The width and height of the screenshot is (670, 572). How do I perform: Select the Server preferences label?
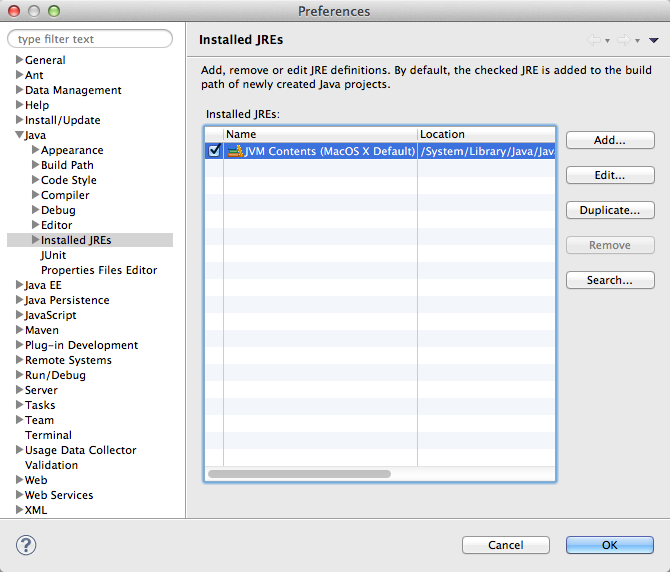pos(41,390)
